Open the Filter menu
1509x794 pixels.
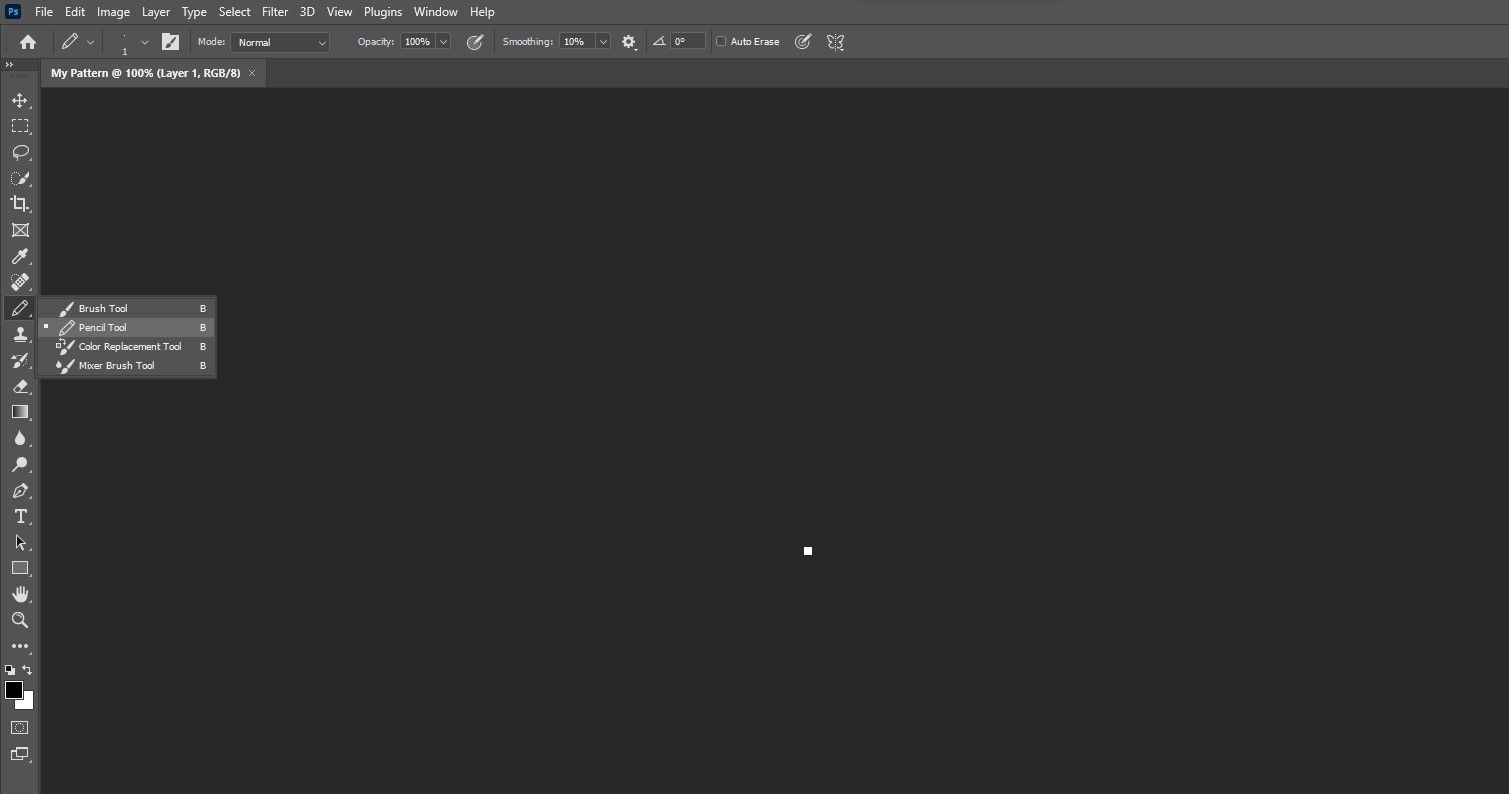(274, 11)
